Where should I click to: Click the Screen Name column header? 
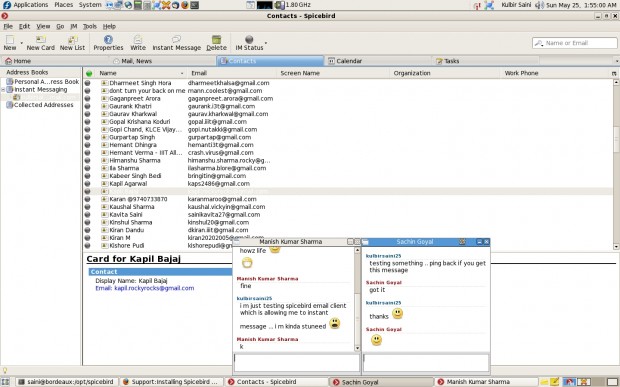point(333,73)
